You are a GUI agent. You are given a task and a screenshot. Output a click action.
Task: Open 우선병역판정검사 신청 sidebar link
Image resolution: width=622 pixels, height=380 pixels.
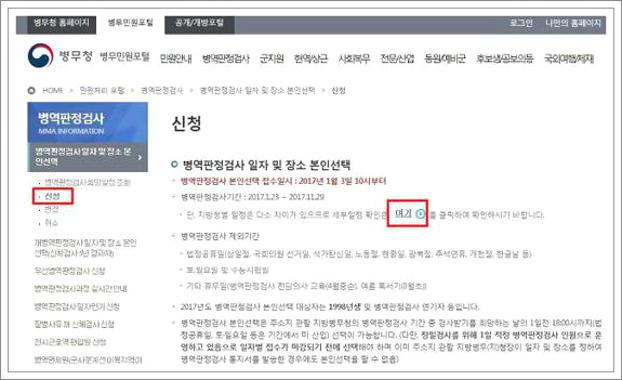click(x=70, y=271)
